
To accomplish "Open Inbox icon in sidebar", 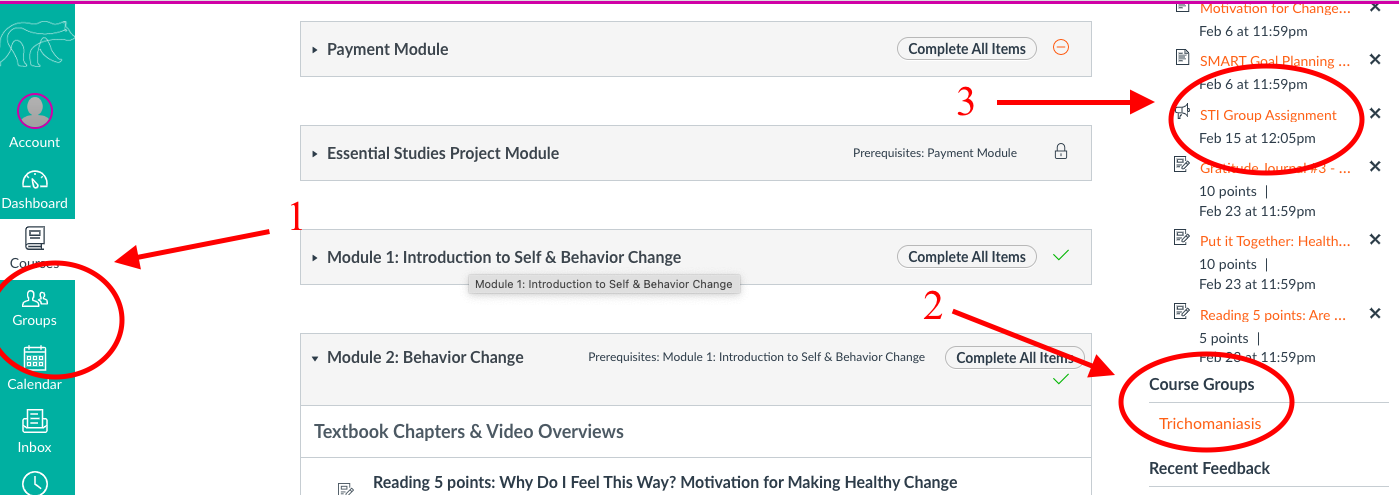I will click(35, 421).
